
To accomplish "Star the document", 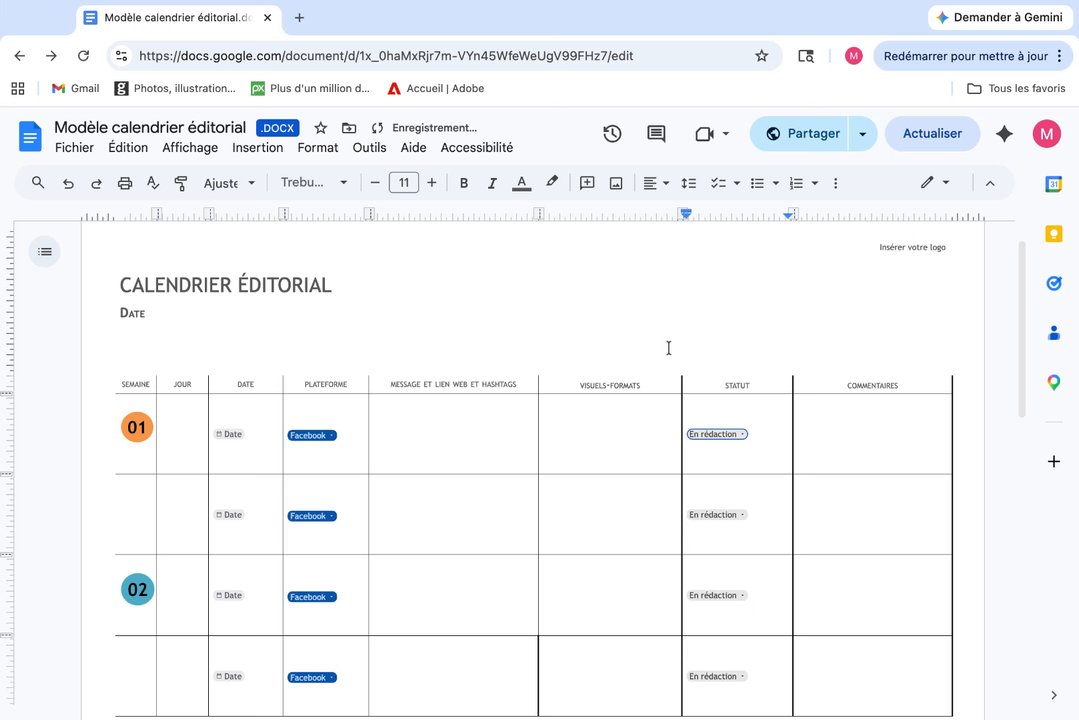I will click(x=321, y=128).
